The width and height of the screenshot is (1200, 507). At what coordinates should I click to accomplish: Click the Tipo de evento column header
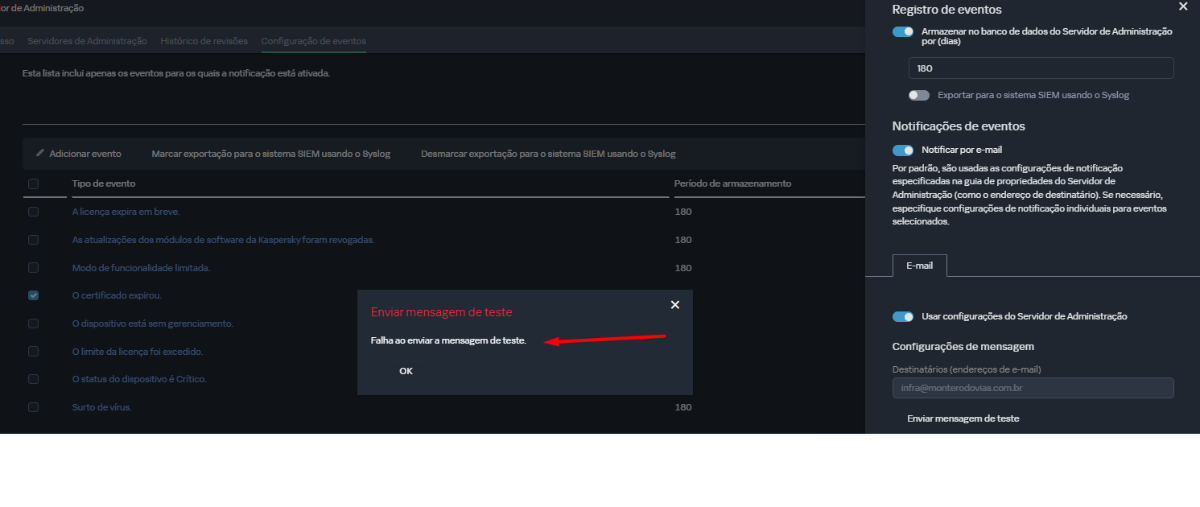click(104, 184)
